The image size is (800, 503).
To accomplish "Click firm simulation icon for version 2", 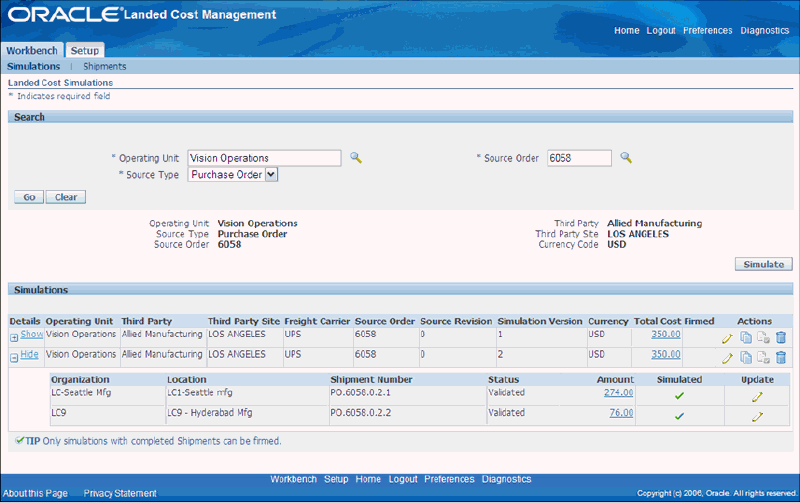I will pyautogui.click(x=763, y=358).
